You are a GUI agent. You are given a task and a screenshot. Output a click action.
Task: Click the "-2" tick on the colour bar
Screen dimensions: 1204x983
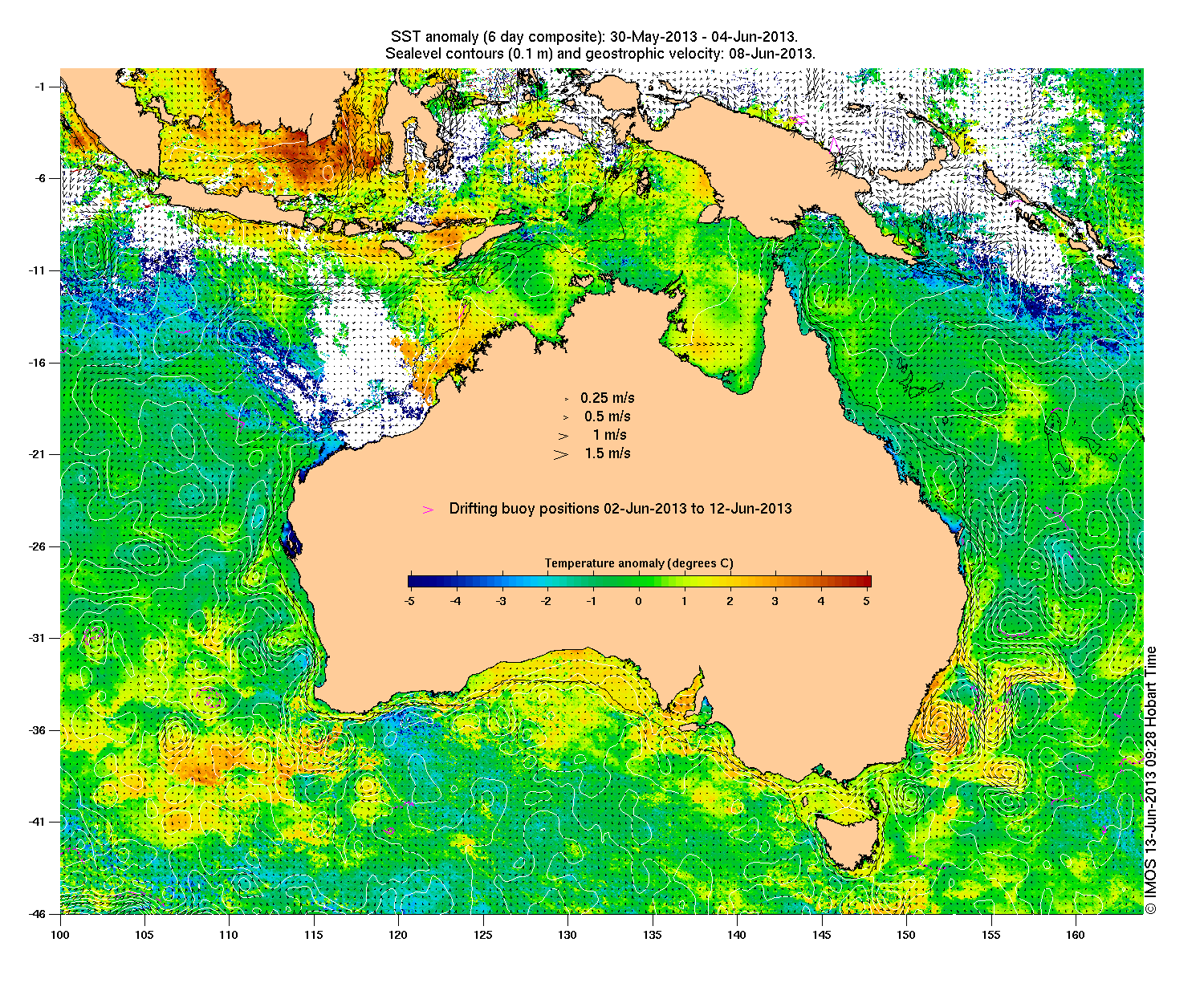pyautogui.click(x=547, y=600)
